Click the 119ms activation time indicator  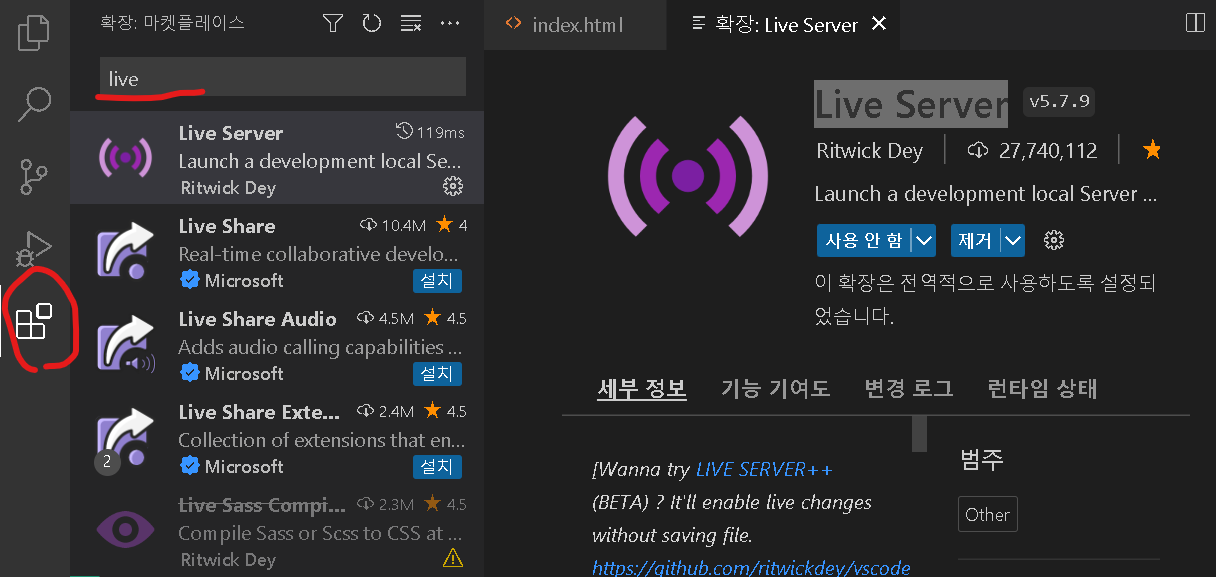click(430, 132)
